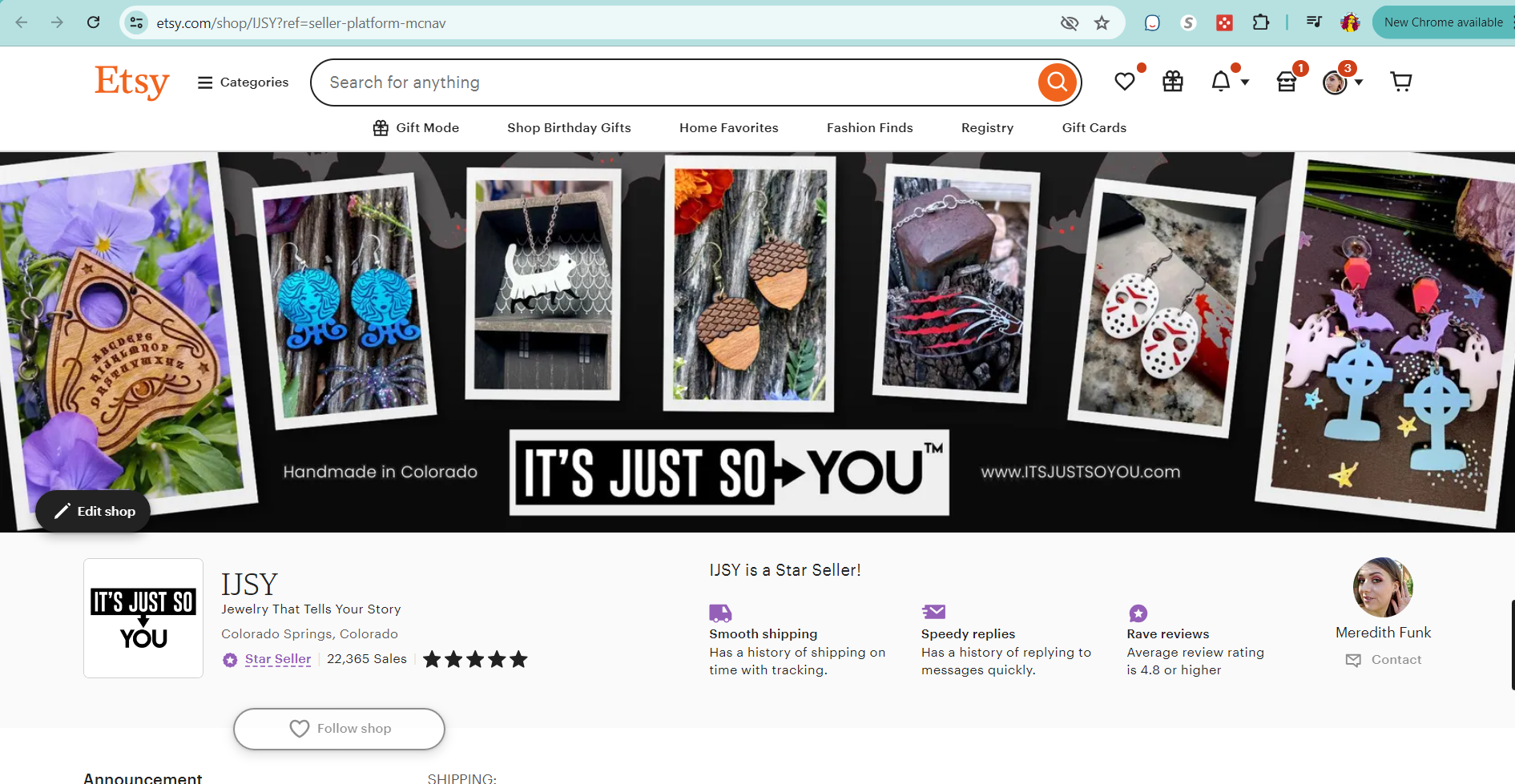Click the Follow shop button
Screen dimensions: 1515x784
click(338, 728)
